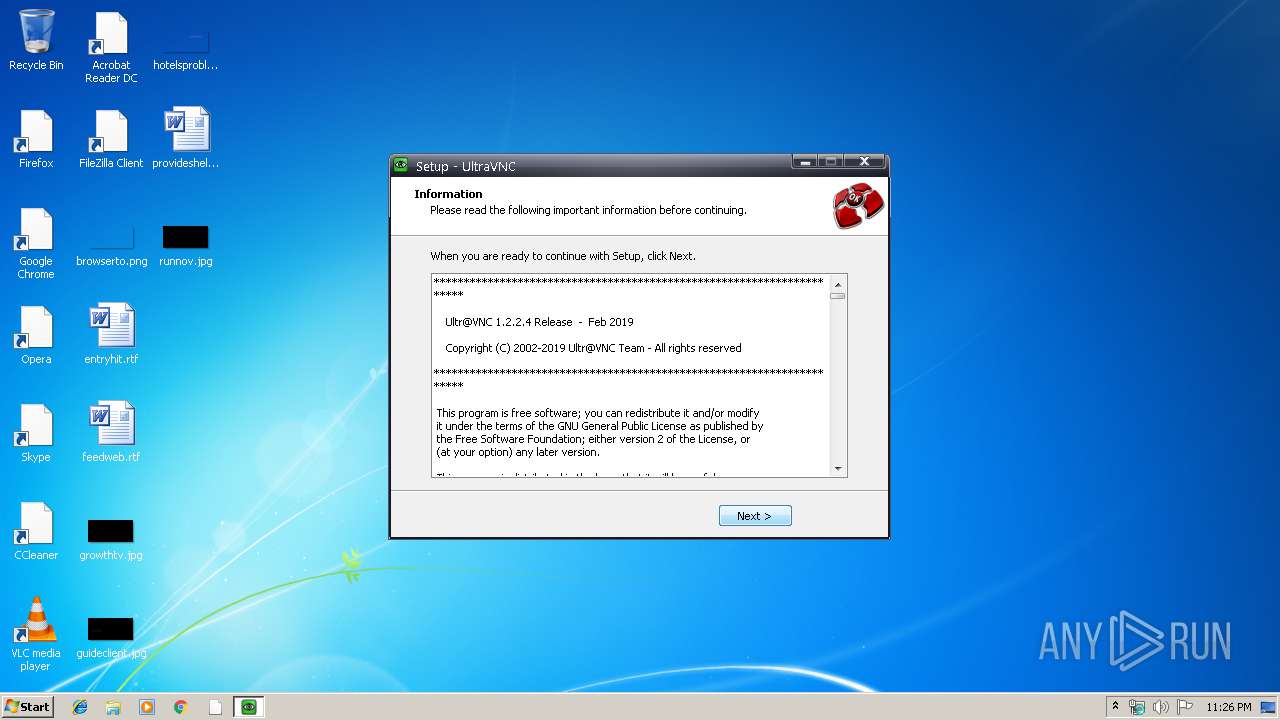Click the taskbar clock showing 11:26 PM
Screen dimensions: 1280x720
tap(1229, 707)
